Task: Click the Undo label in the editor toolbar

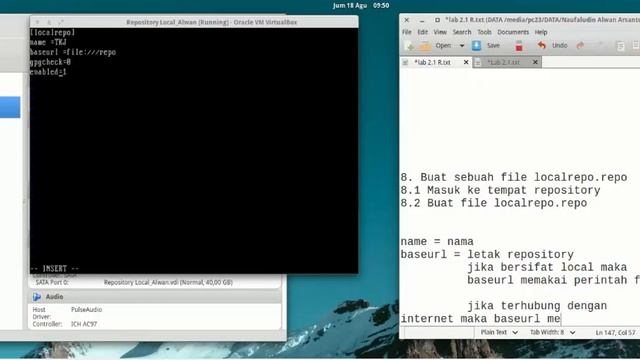Action: click(560, 46)
